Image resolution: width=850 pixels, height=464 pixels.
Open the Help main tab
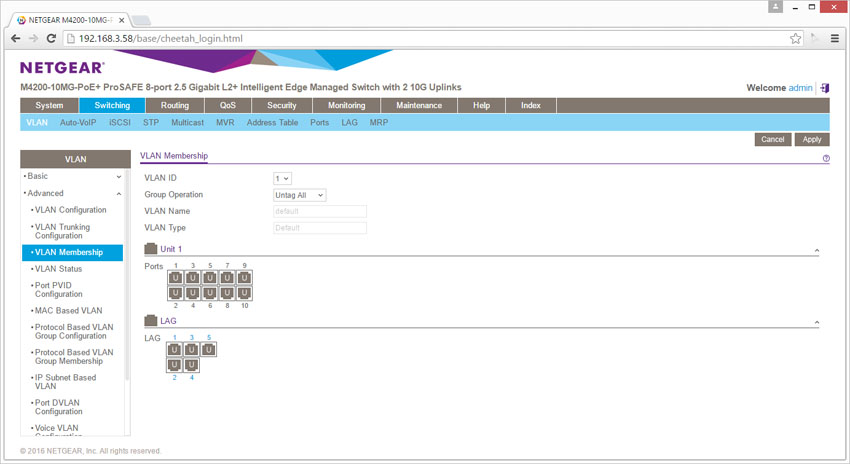[x=481, y=106]
